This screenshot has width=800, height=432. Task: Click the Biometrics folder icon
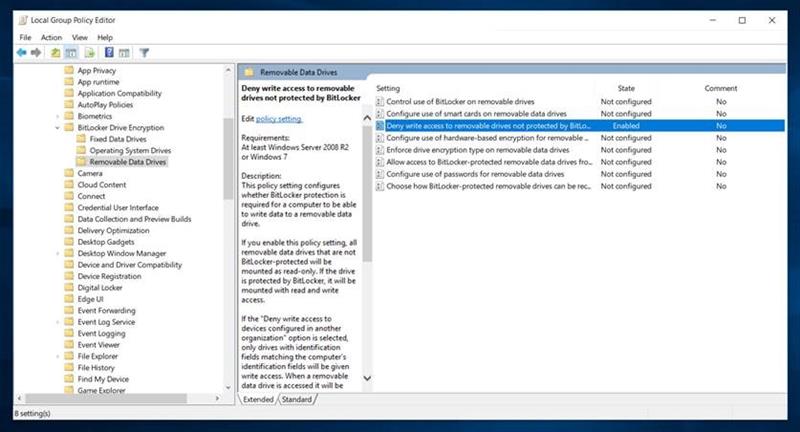69,116
